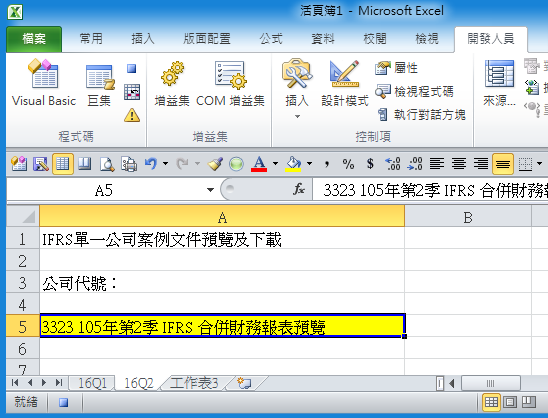This screenshot has height=418, width=548.
Task: Align text left
Action: click(437, 164)
